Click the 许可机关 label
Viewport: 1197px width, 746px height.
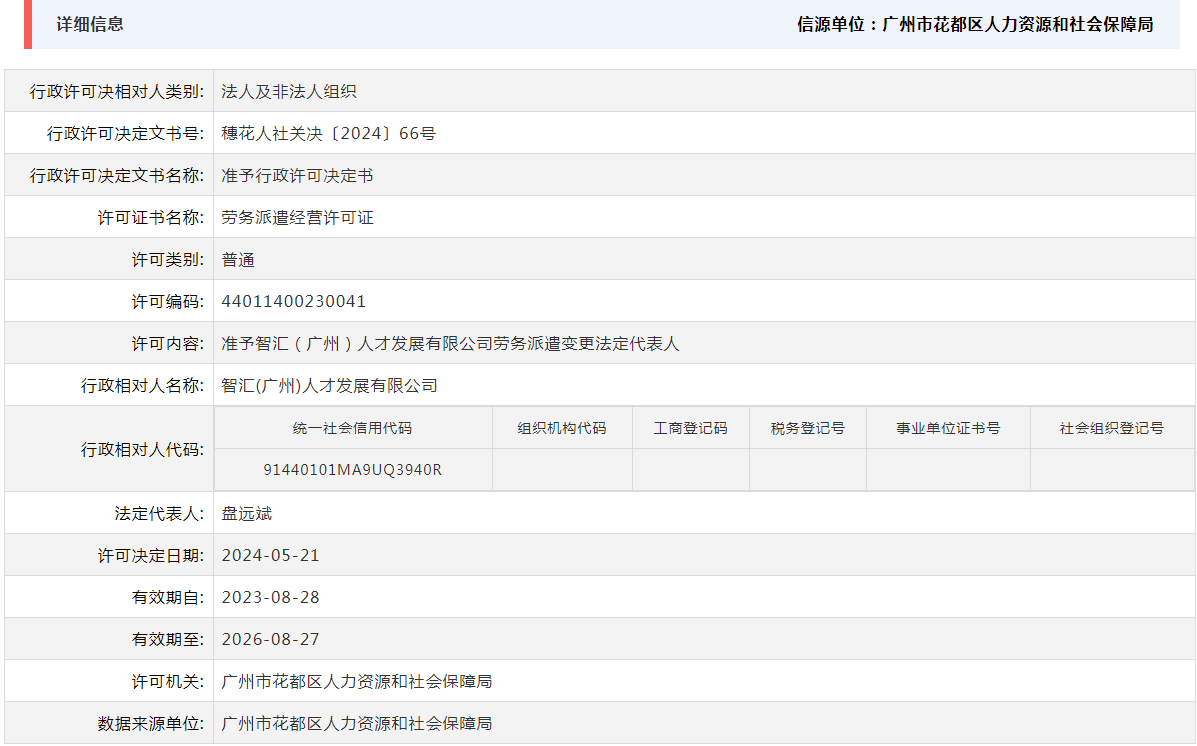(167, 682)
